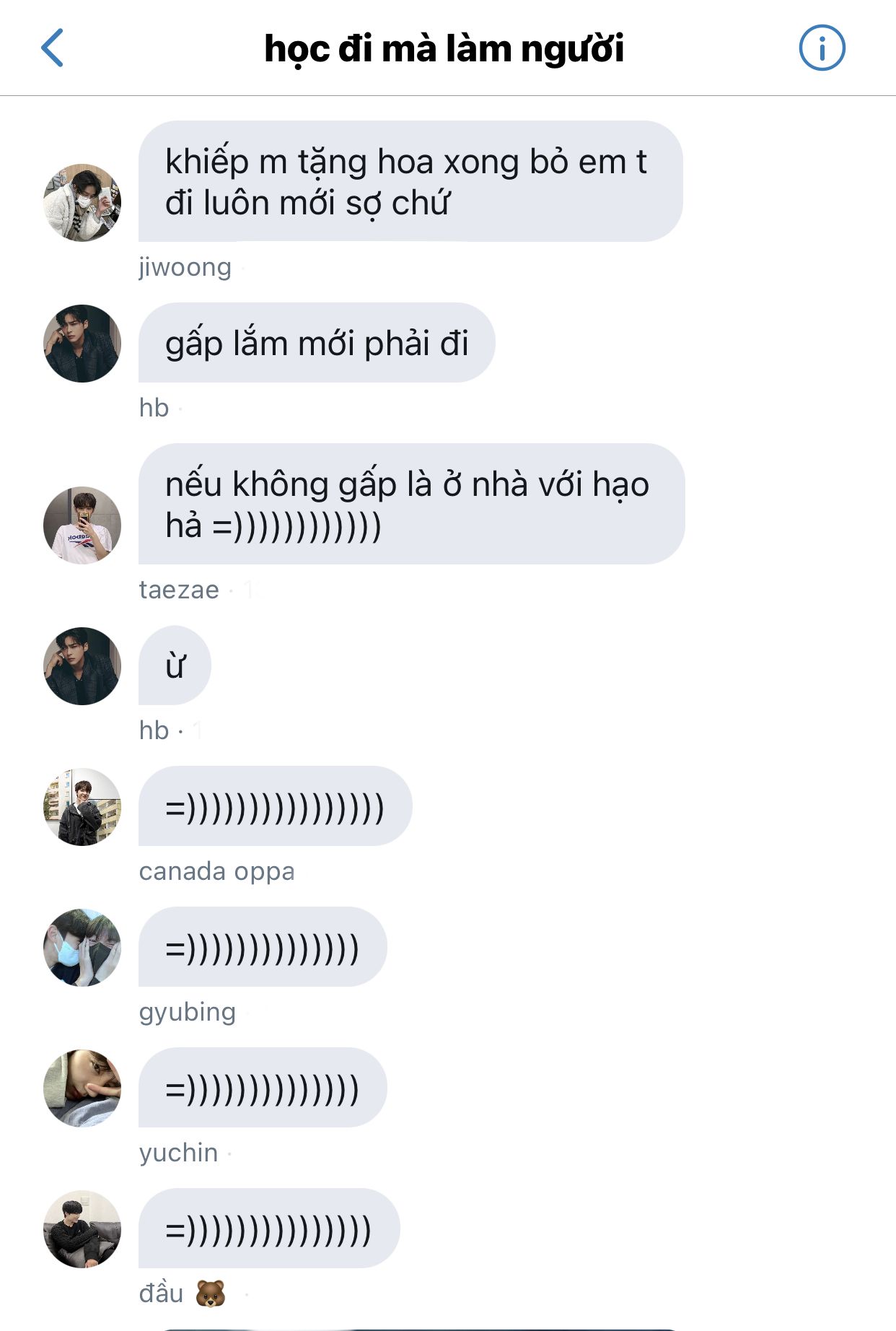The height and width of the screenshot is (1331, 896).
Task: Tap hb's avatar beside "gấp lắm mới phải đi"
Action: [x=82, y=344]
